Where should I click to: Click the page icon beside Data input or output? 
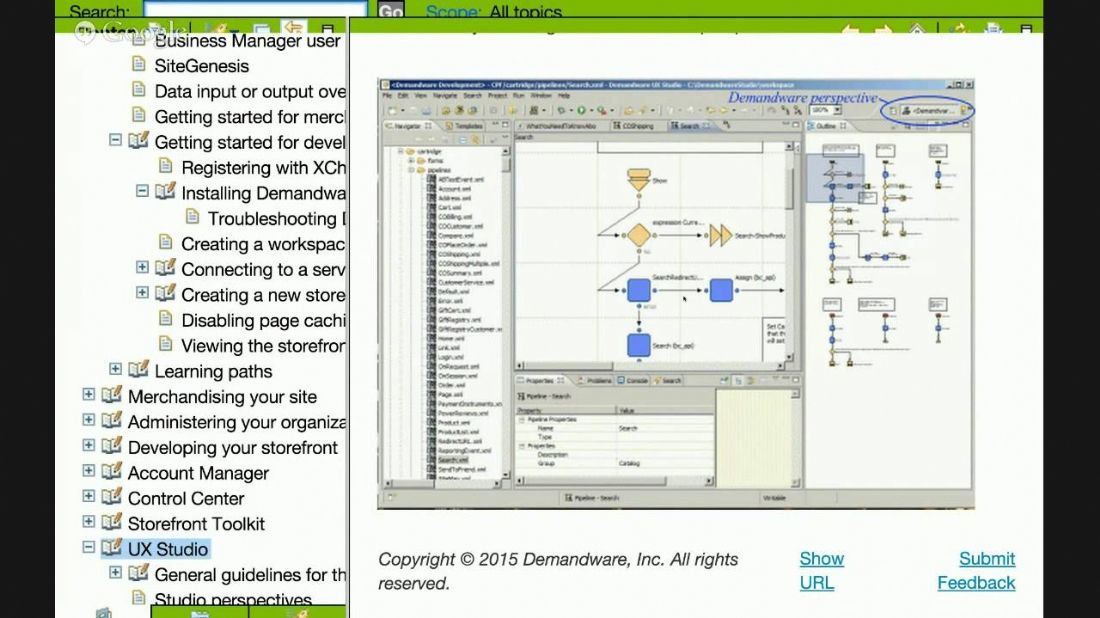(x=139, y=90)
